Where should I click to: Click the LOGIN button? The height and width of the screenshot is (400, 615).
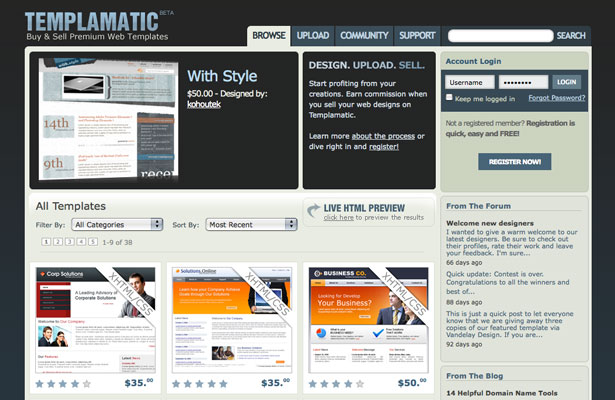(567, 82)
